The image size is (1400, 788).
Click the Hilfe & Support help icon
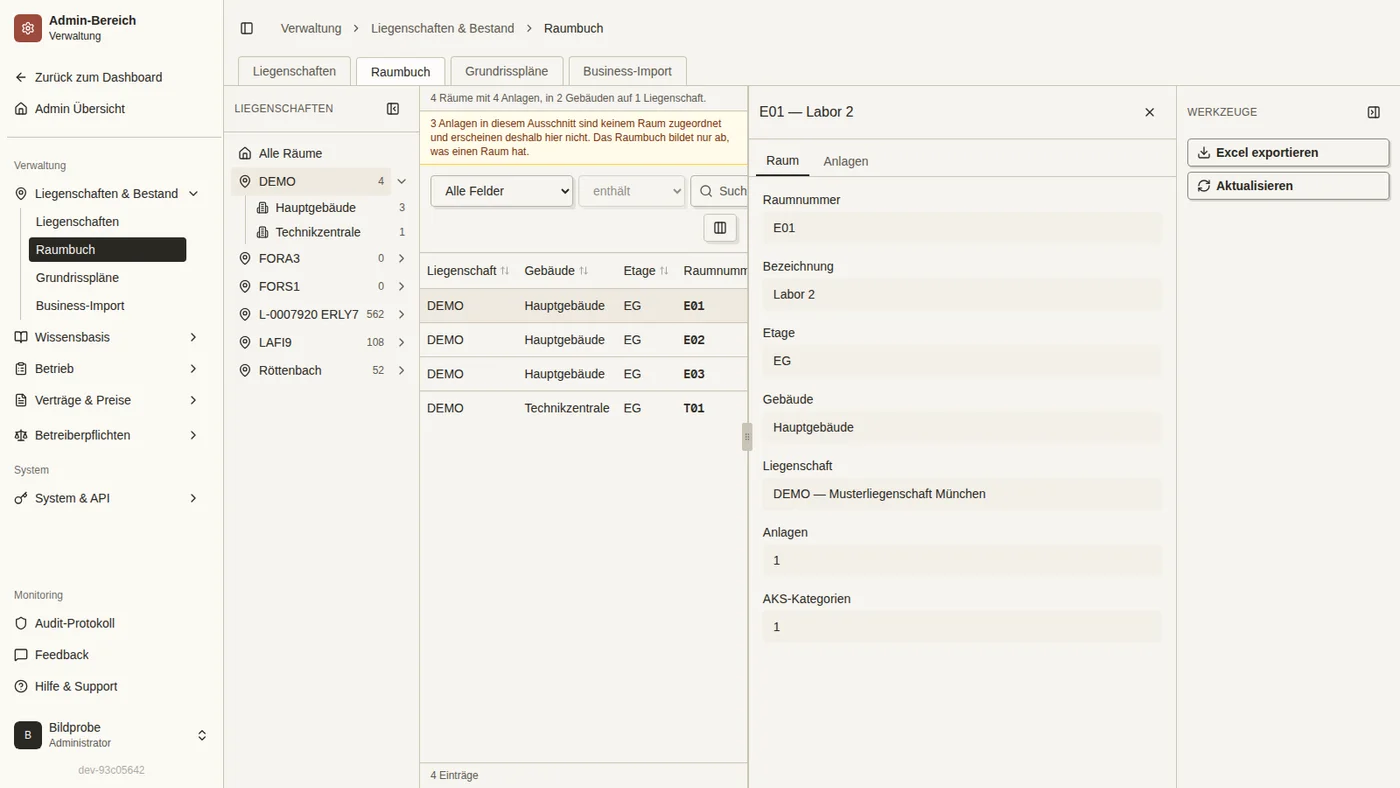(21, 686)
